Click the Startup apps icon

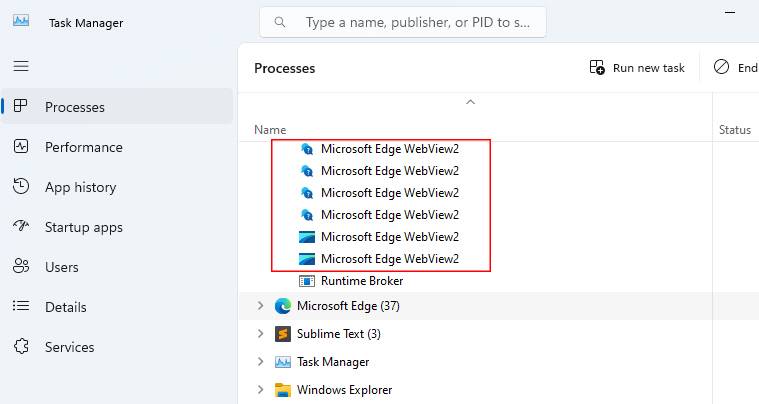click(x=21, y=227)
